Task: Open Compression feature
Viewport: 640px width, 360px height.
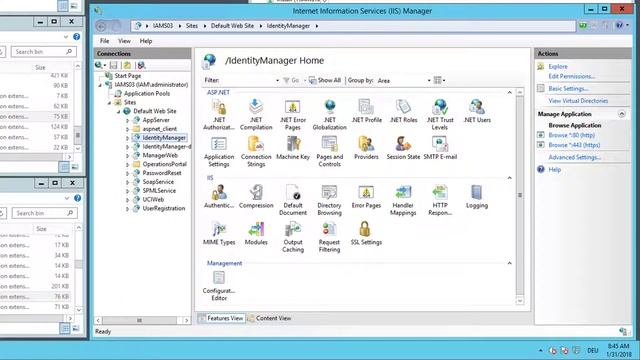Action: 256,196
